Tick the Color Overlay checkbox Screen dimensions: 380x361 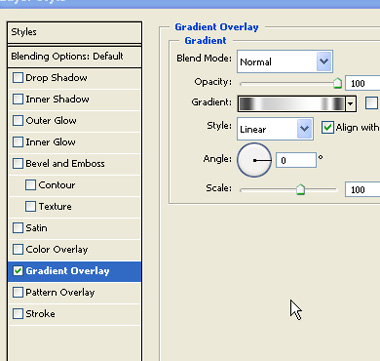point(18,249)
